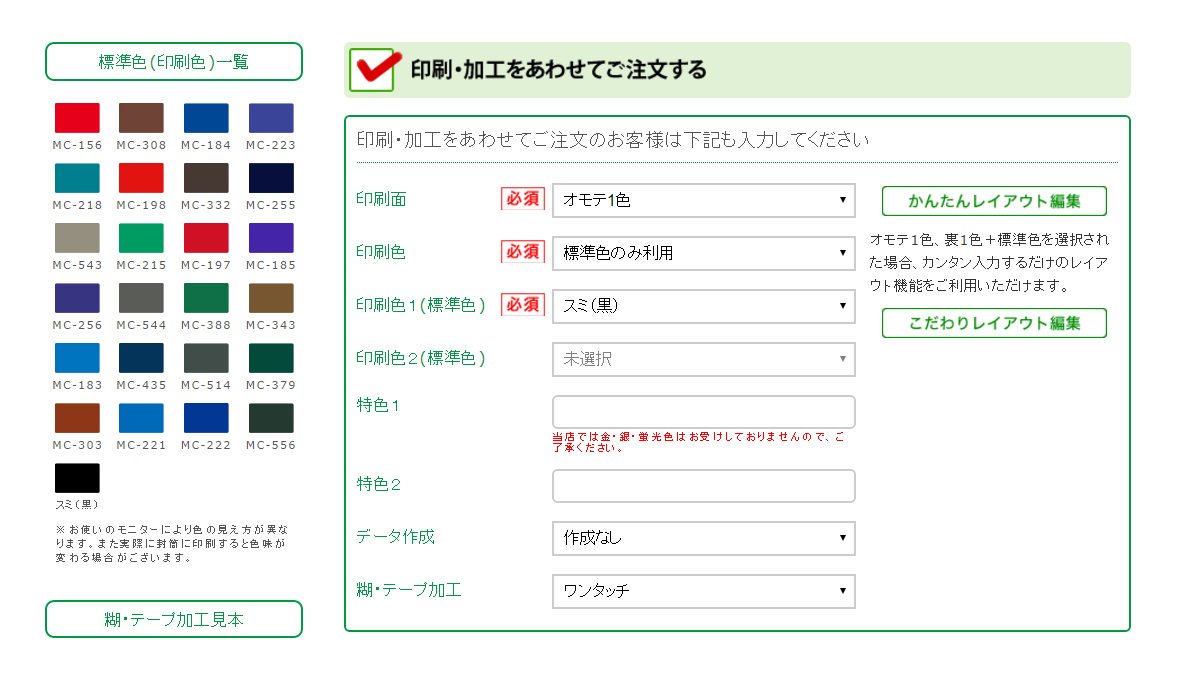Select the MC-343 tan brown swatch
Image resolution: width=1180 pixels, height=695 pixels.
[271, 298]
